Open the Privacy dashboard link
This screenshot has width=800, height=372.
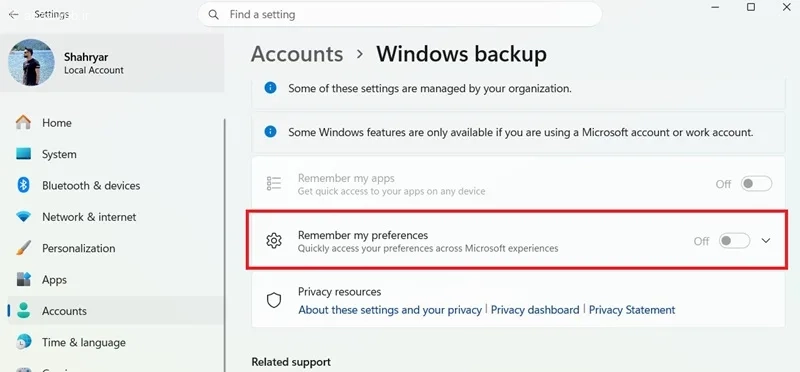click(535, 310)
